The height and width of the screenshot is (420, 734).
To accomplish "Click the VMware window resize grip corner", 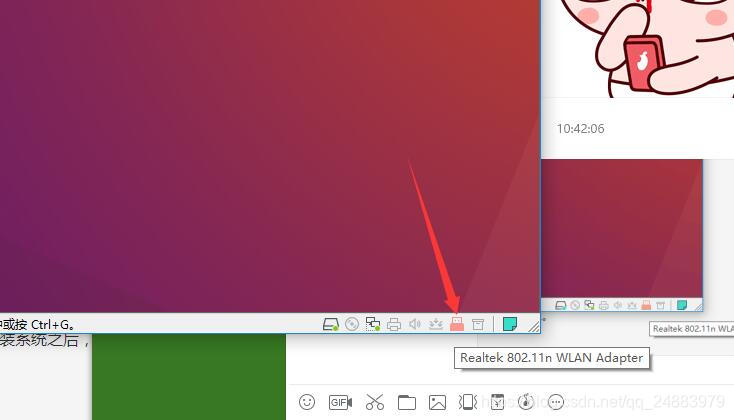I will coord(534,325).
